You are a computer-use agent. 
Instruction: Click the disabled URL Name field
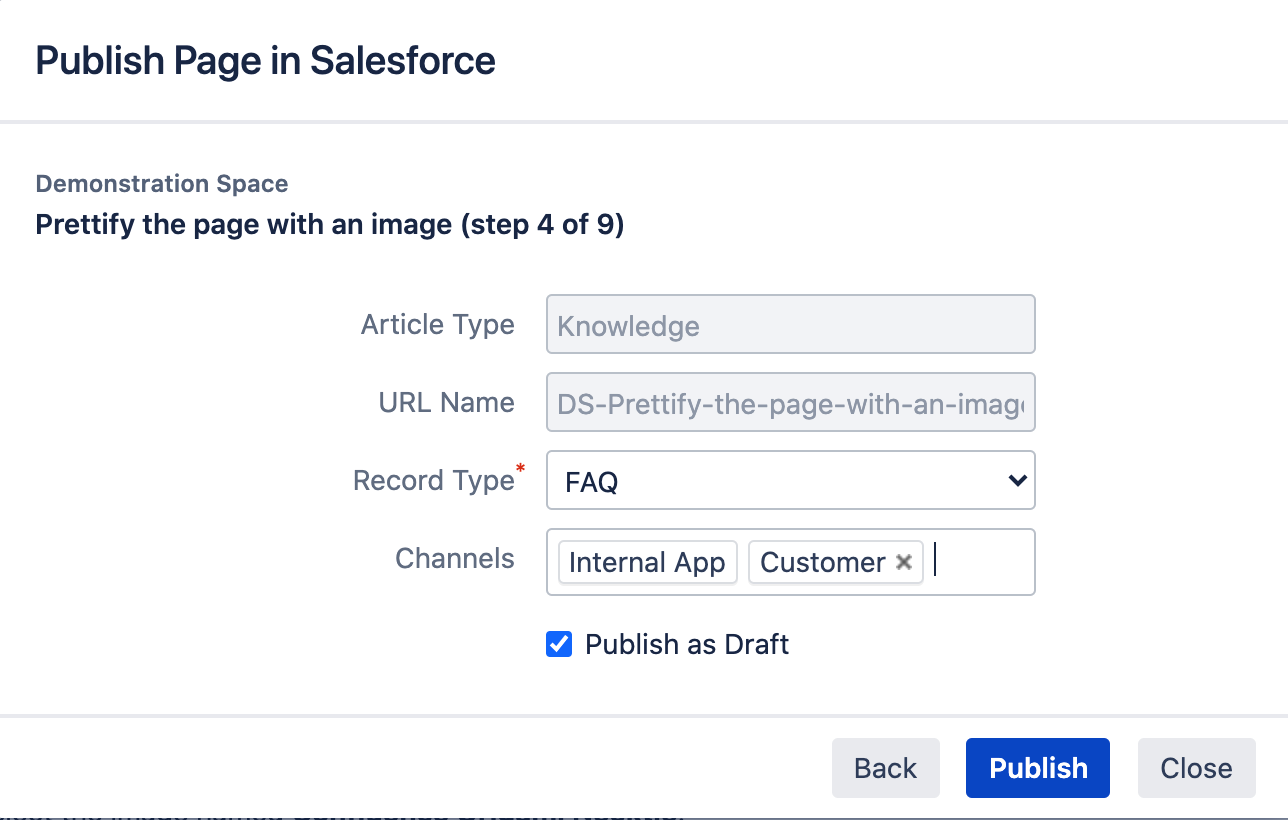790,403
